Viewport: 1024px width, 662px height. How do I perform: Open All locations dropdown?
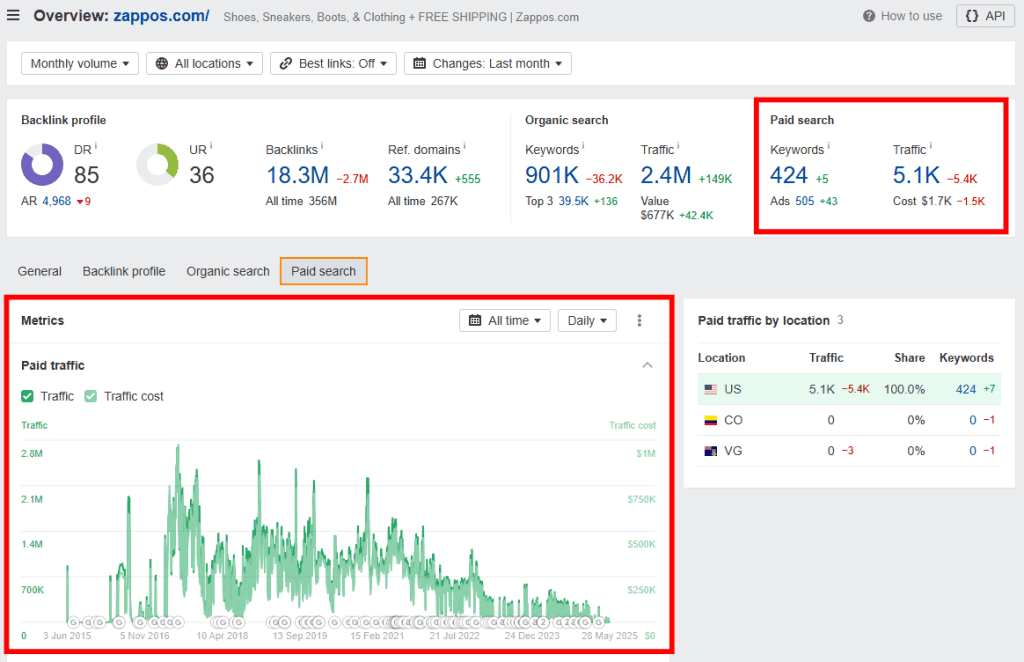point(204,63)
